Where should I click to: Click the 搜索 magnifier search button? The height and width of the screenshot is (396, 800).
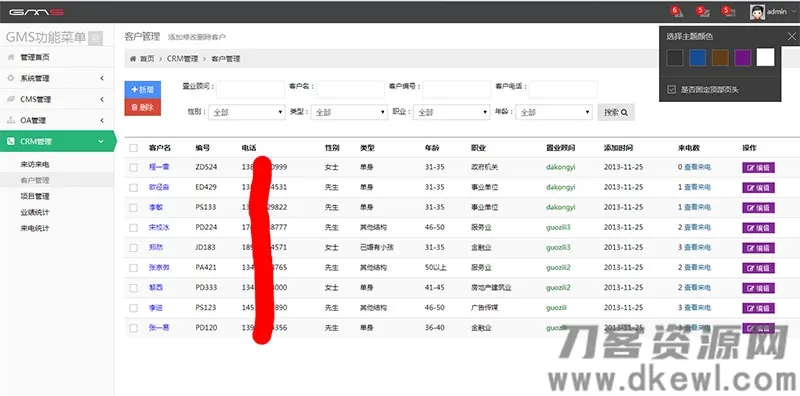click(x=616, y=112)
